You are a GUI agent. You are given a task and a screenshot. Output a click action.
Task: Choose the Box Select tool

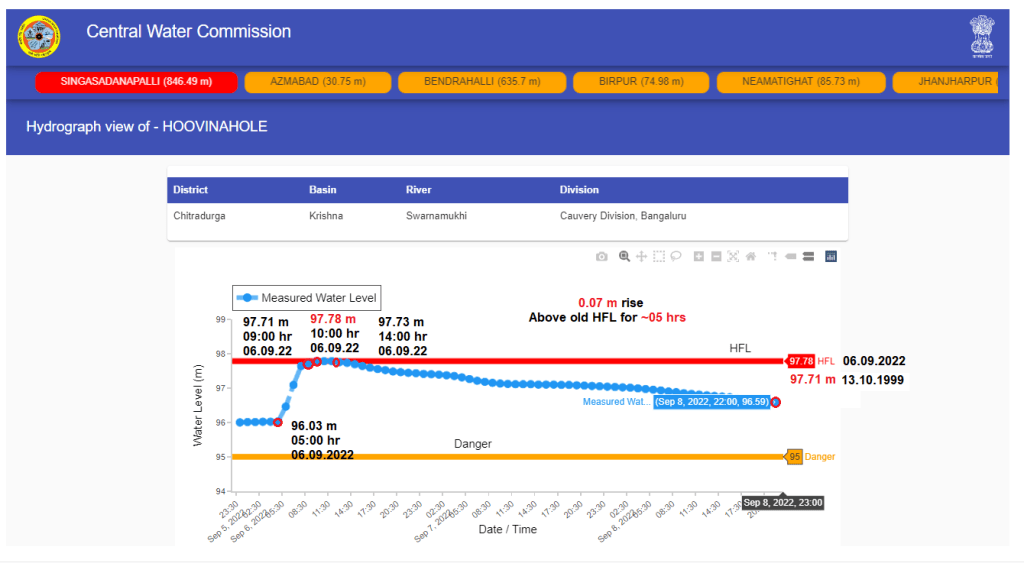658,257
